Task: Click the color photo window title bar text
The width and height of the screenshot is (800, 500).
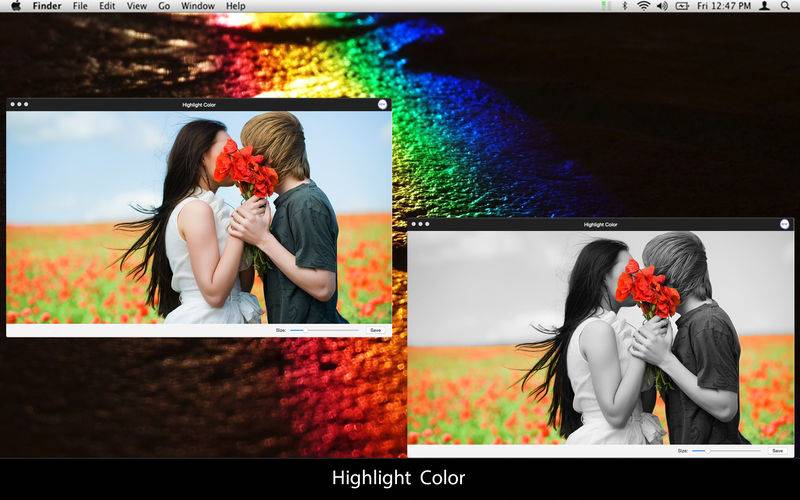Action: [199, 105]
